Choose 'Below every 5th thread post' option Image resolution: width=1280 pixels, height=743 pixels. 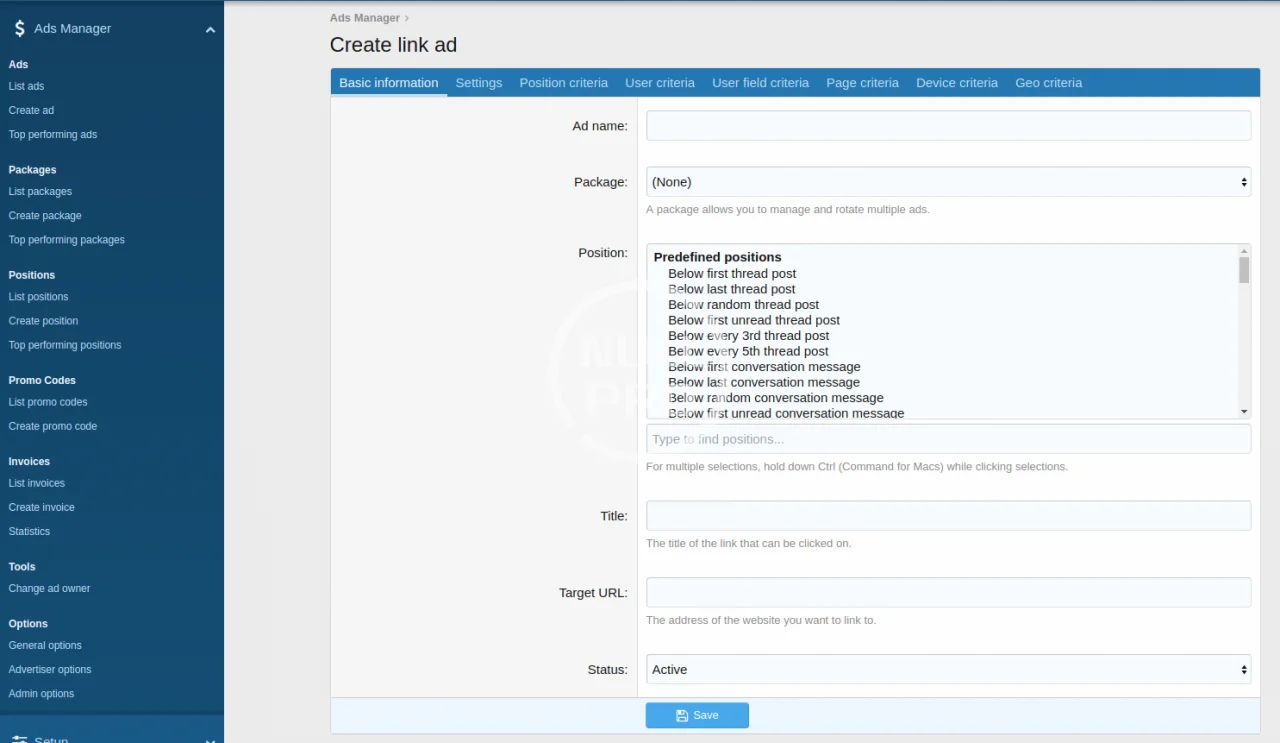click(x=748, y=351)
